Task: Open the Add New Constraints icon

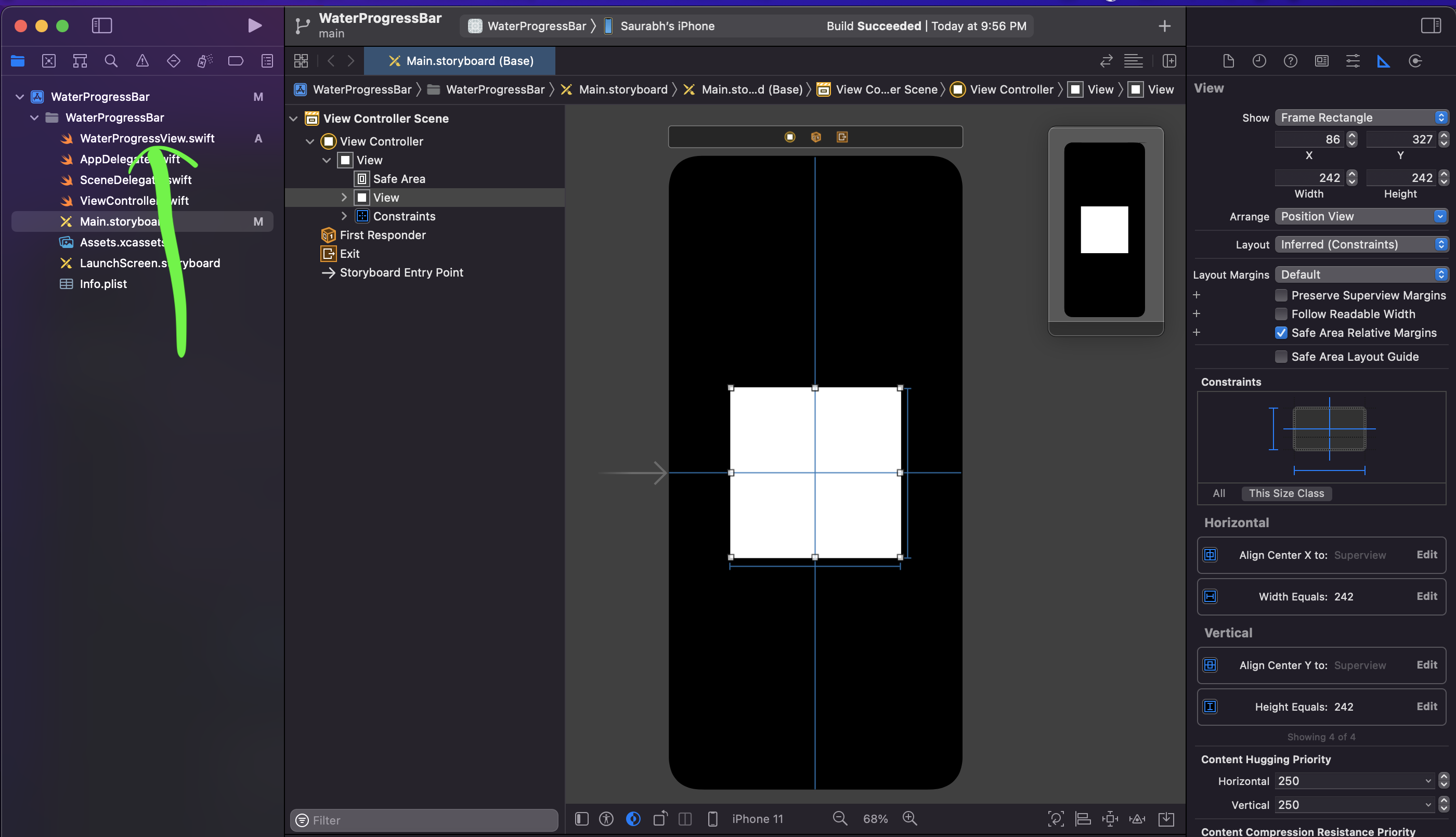Action: (x=1110, y=819)
